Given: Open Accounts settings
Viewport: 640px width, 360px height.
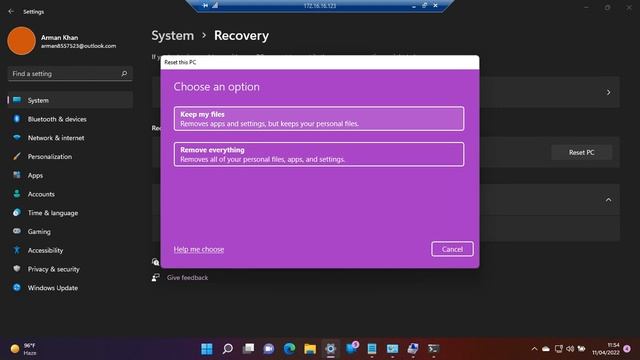Looking at the screenshot, I should click(x=70, y=194).
